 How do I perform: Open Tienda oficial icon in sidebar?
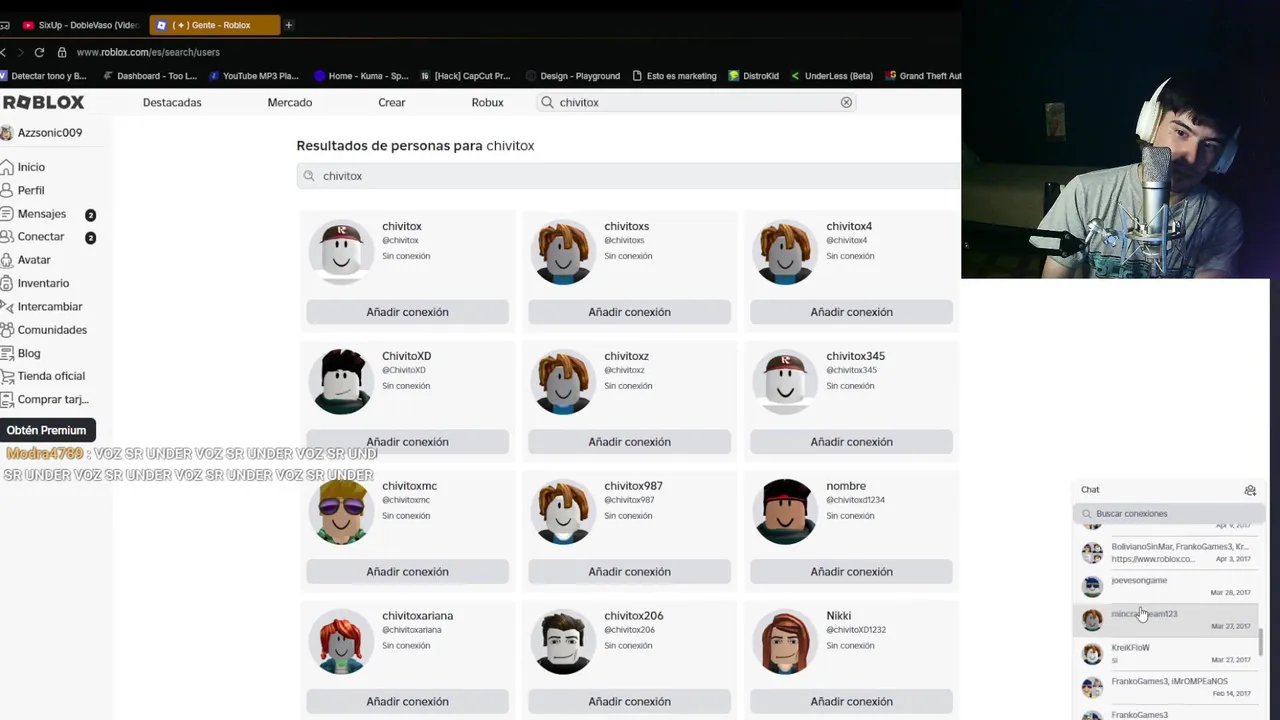click(x=7, y=376)
